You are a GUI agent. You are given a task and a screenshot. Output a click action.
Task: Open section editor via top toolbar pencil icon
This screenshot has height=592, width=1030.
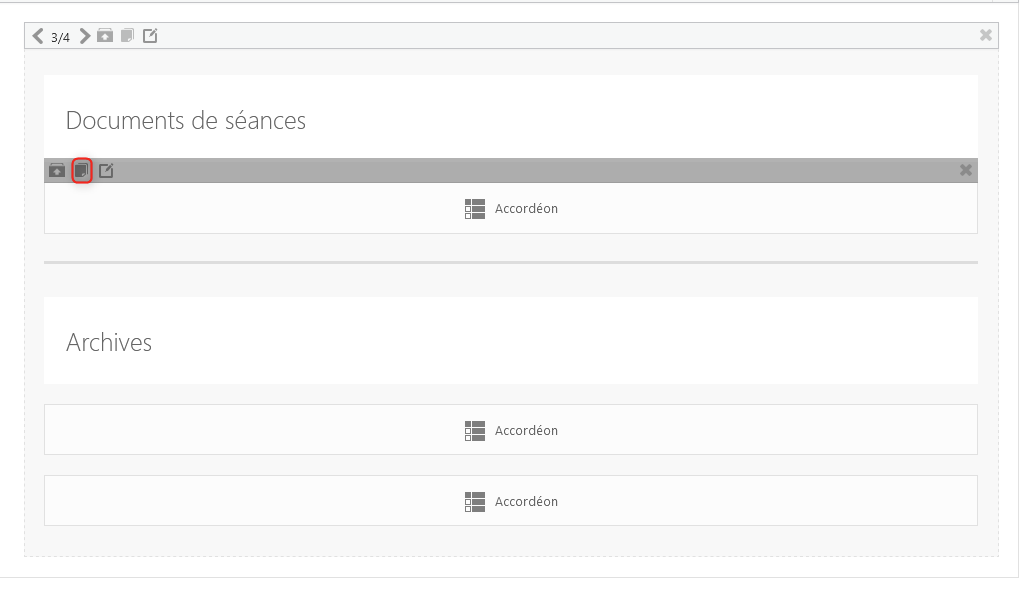[150, 35]
